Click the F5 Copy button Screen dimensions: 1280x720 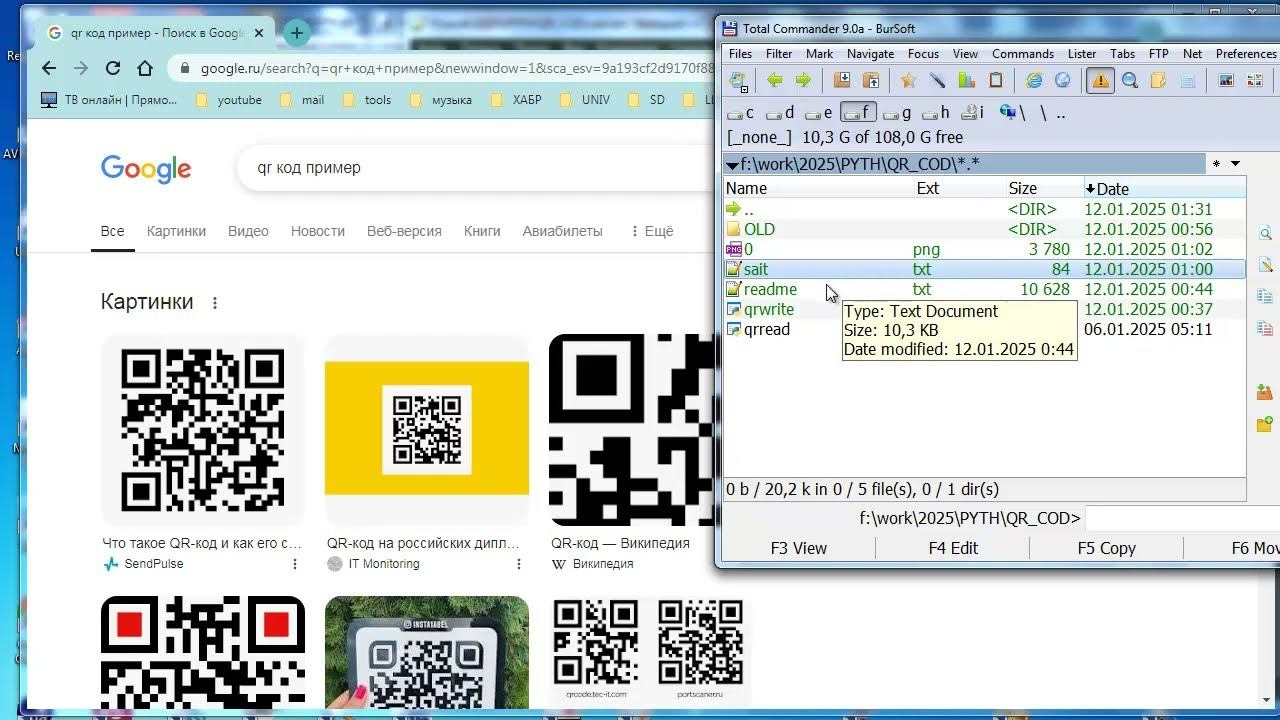[x=1106, y=548]
